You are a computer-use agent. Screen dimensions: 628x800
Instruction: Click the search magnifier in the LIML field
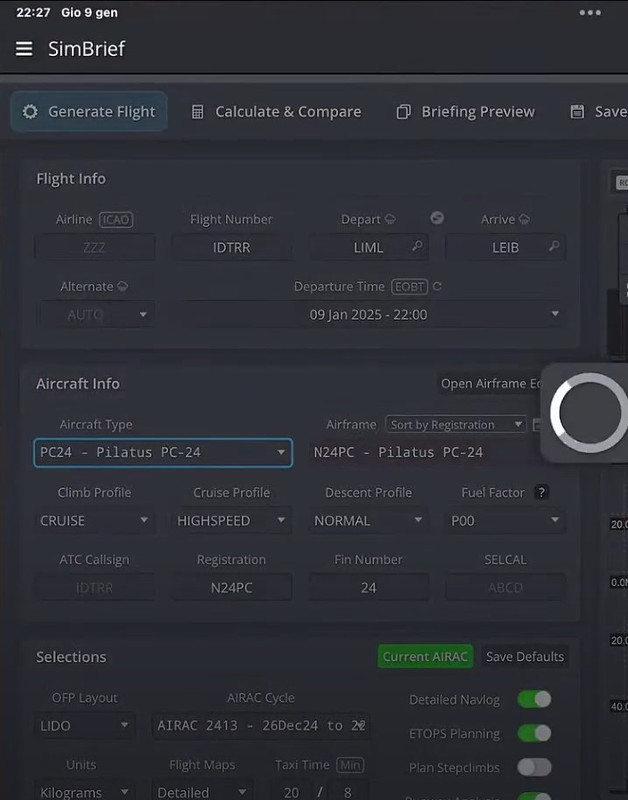pyautogui.click(x=417, y=246)
